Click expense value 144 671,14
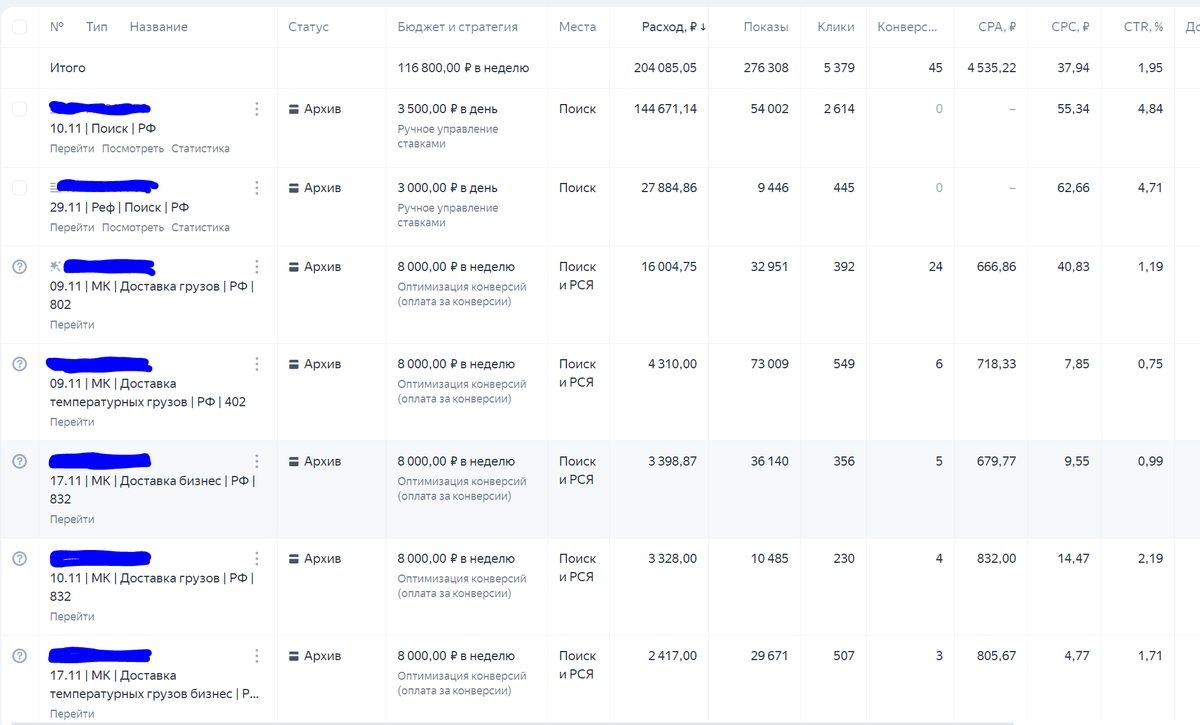 click(665, 109)
